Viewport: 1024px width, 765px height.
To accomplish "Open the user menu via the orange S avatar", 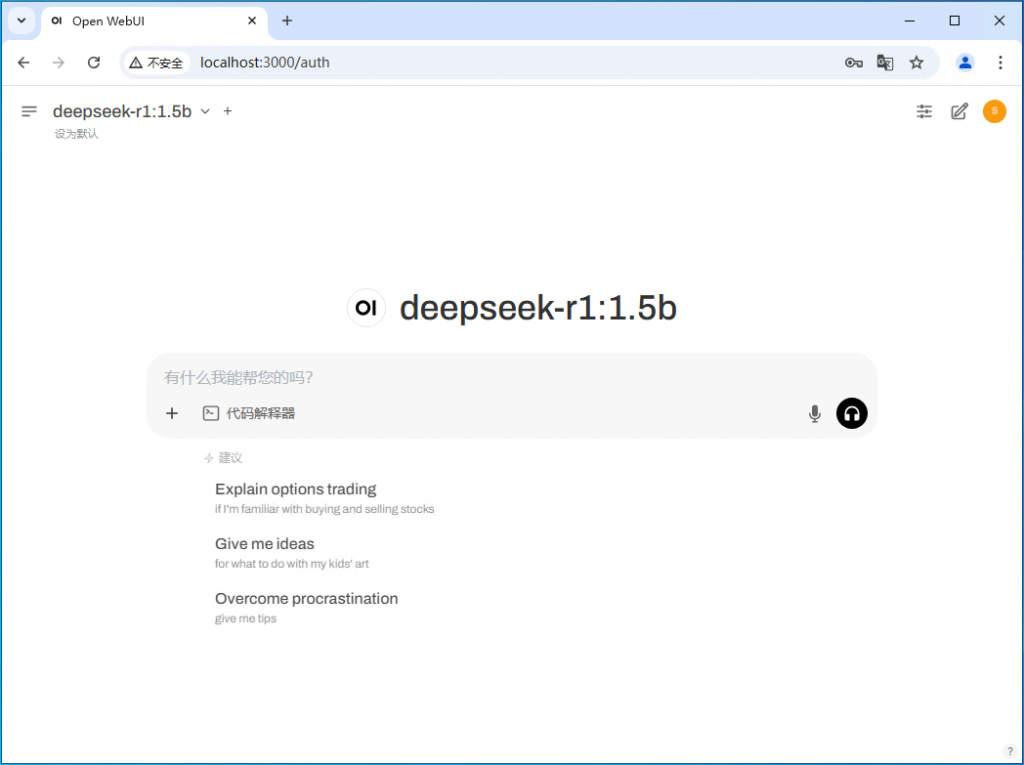I will [x=994, y=111].
